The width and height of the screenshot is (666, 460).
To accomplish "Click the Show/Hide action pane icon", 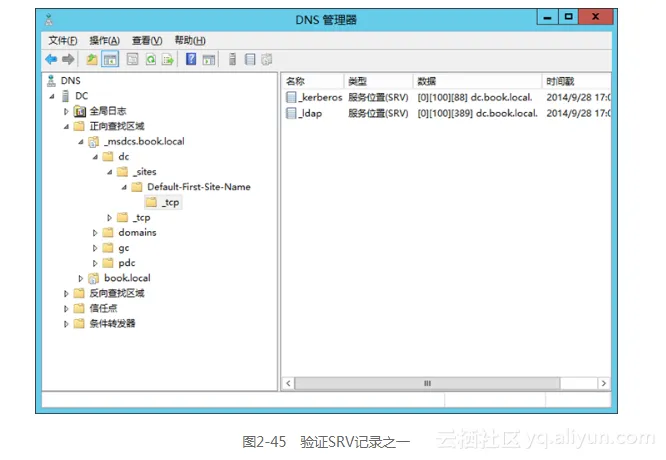I will [209, 60].
